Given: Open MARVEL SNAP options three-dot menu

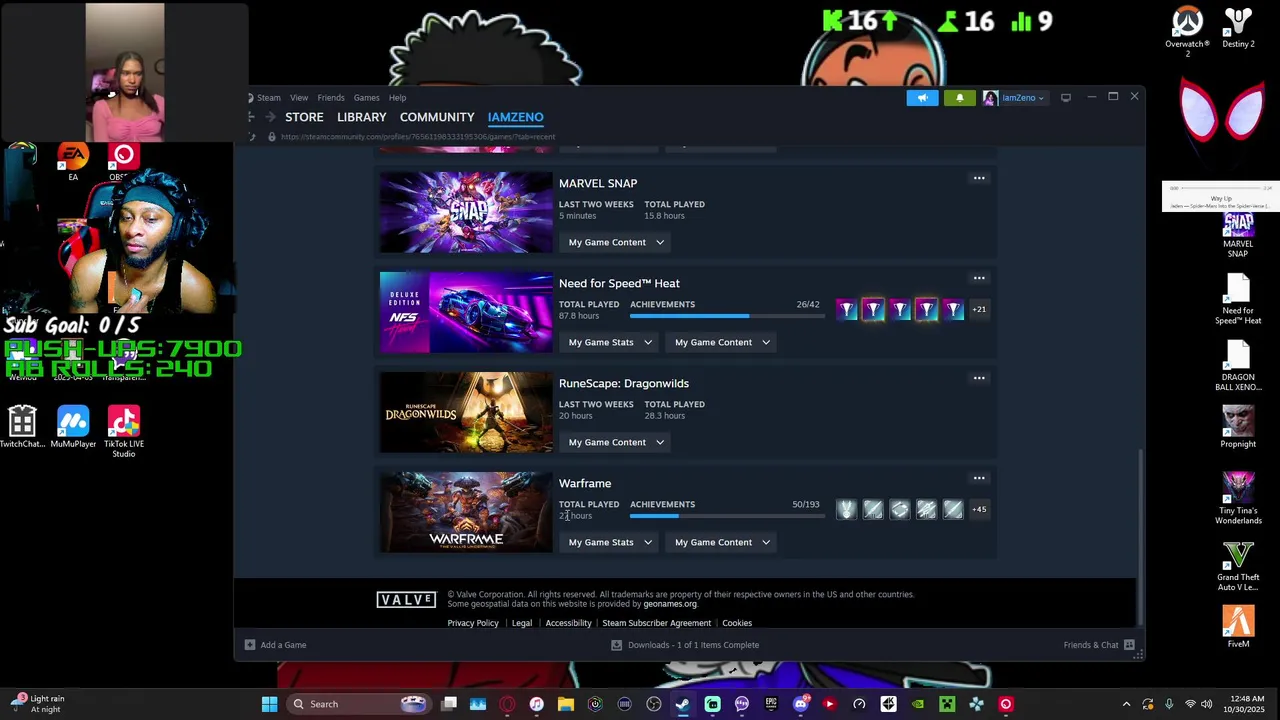Looking at the screenshot, I should tap(979, 178).
